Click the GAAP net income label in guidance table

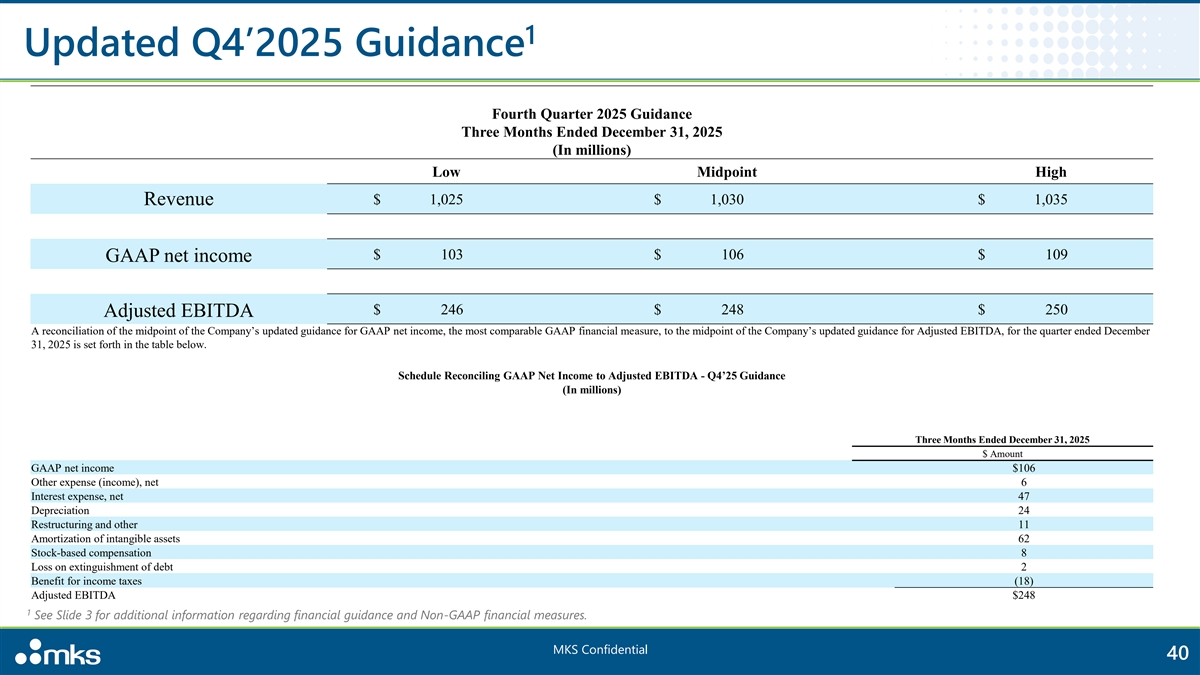click(179, 256)
